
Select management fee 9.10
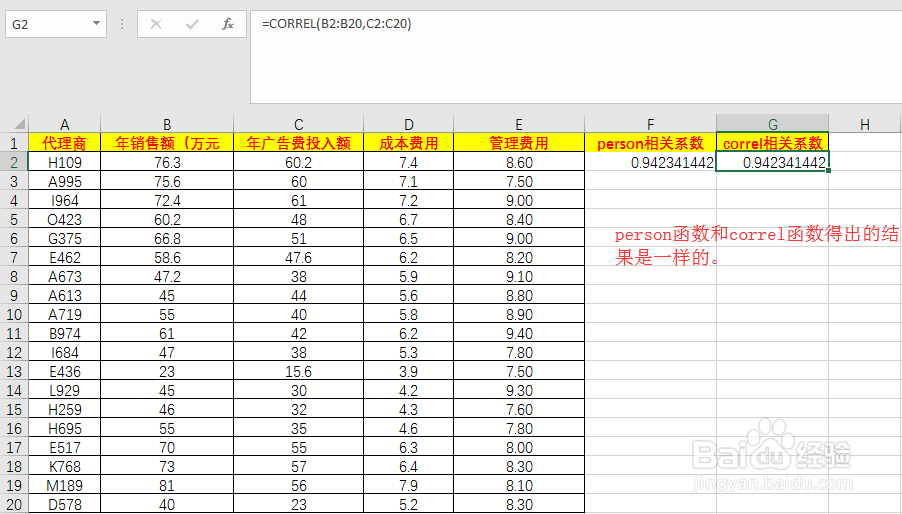(x=519, y=276)
